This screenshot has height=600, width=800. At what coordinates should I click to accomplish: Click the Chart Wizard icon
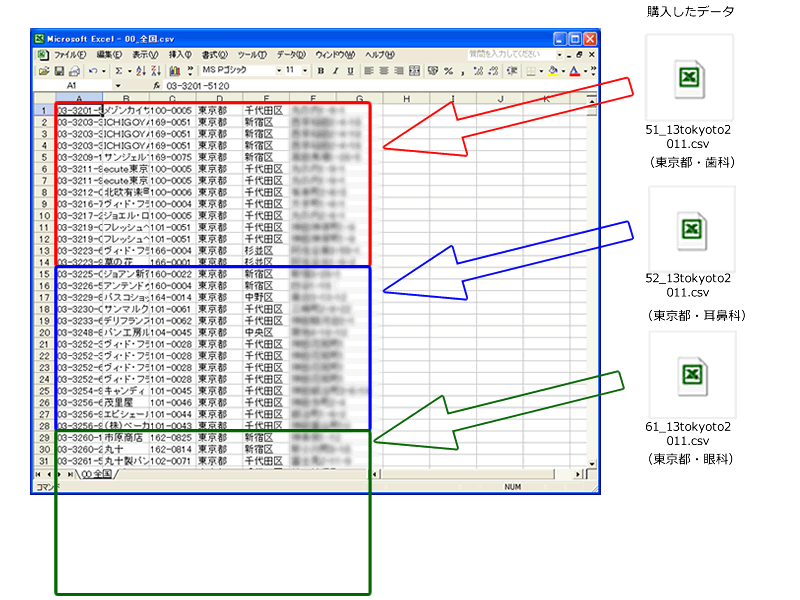pyautogui.click(x=175, y=71)
